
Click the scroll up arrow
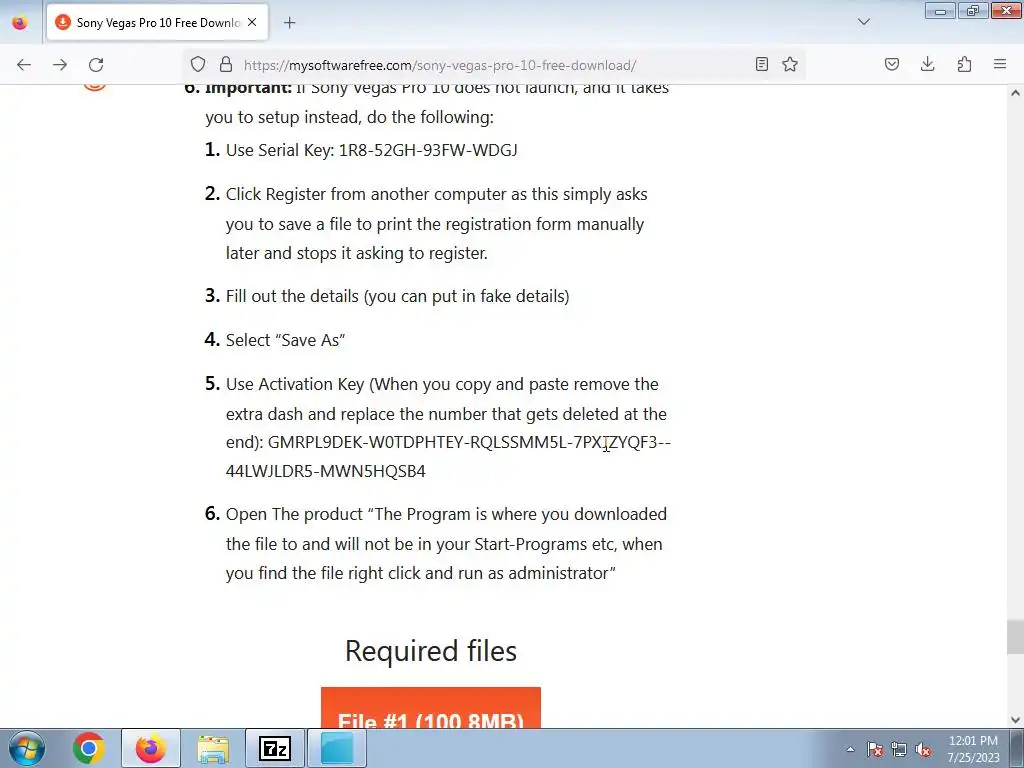(1016, 93)
